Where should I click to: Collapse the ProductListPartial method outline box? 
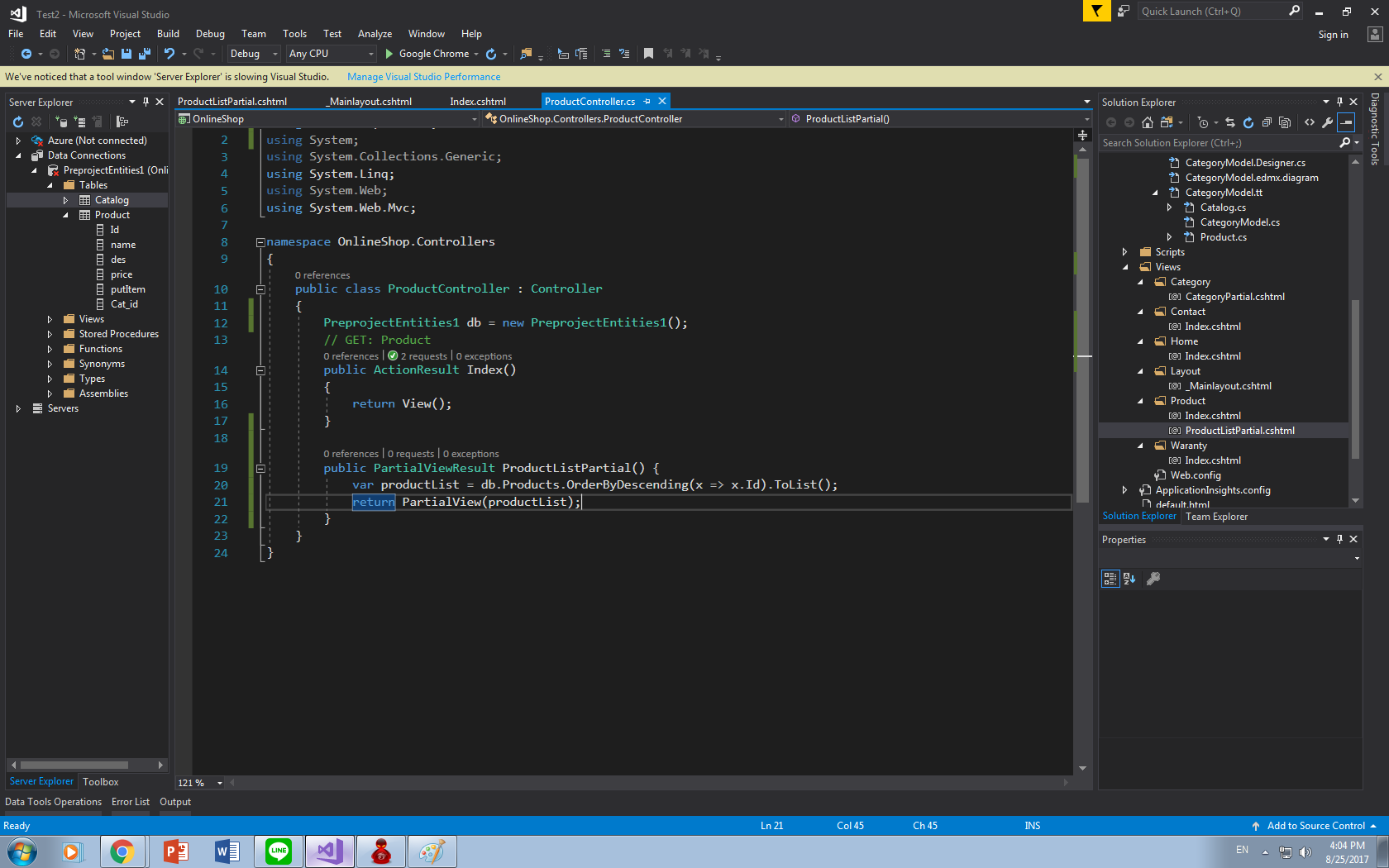pyautogui.click(x=260, y=469)
